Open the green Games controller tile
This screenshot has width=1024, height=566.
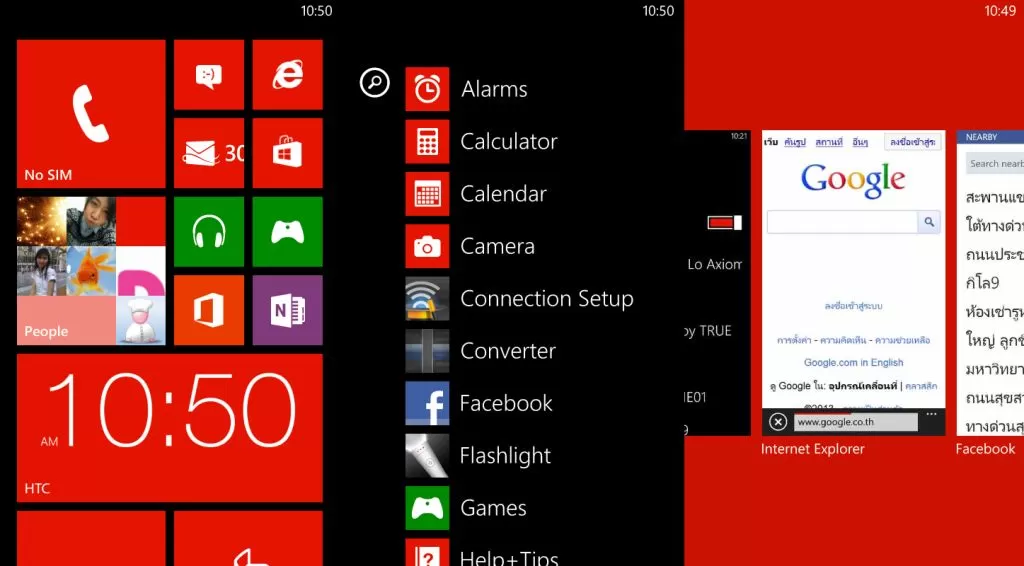287,232
